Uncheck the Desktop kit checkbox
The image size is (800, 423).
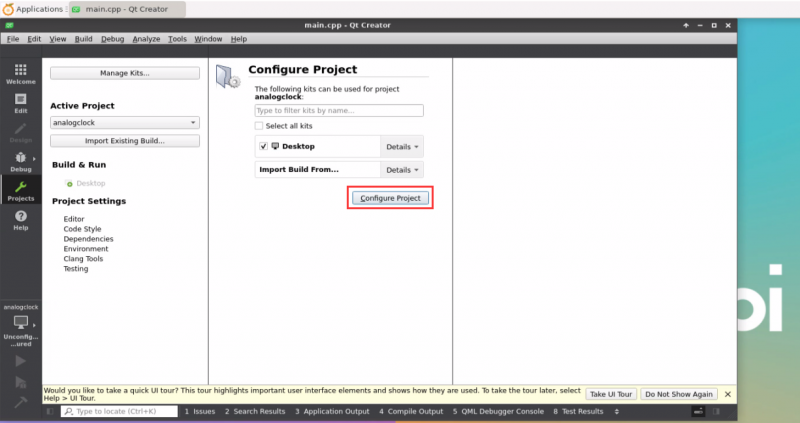tap(263, 146)
